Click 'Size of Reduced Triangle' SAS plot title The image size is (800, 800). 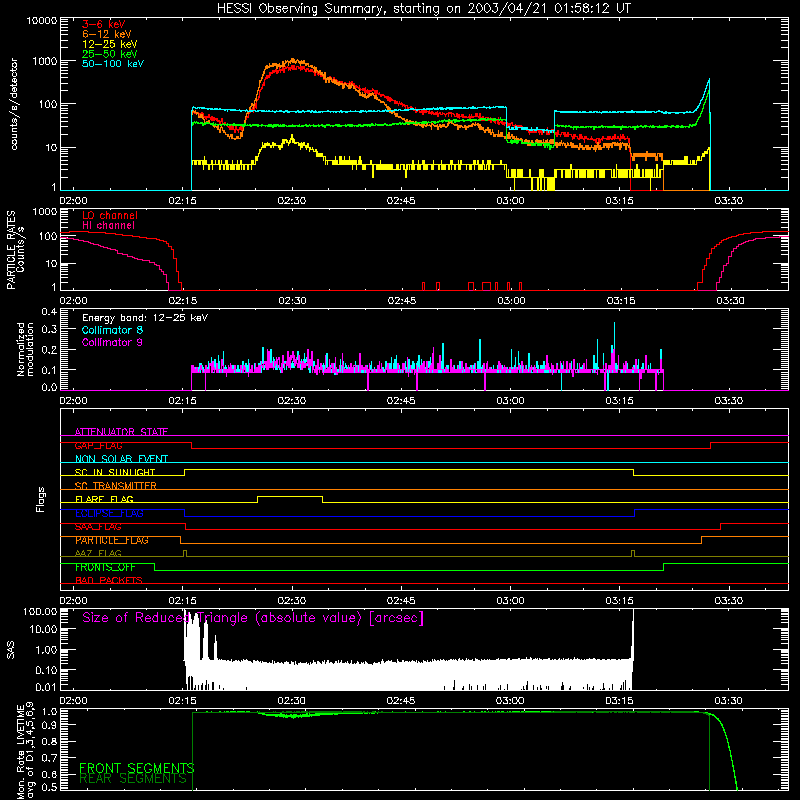click(253, 618)
